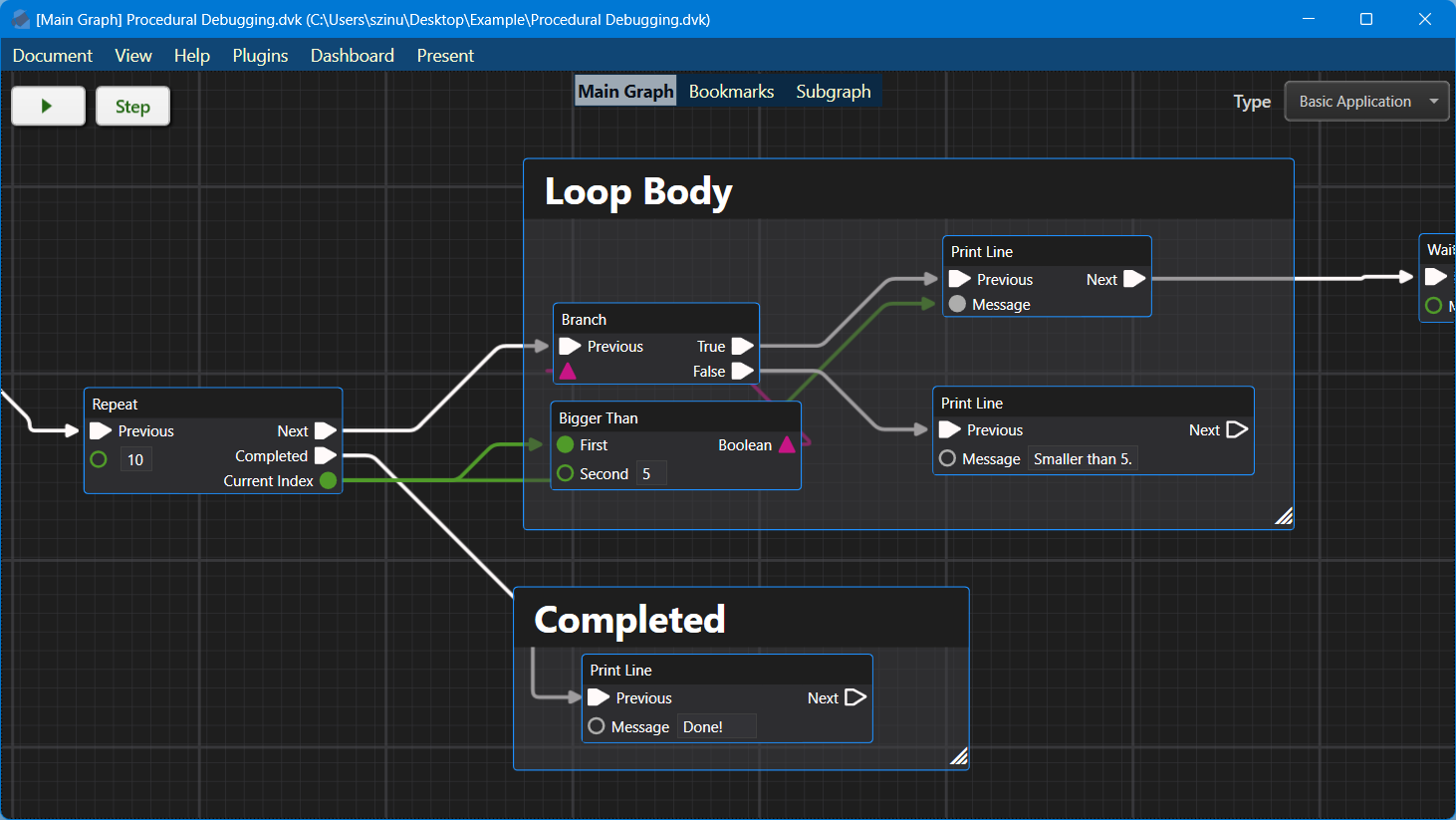Click the Type label
The width and height of the screenshot is (1456, 820).
(x=1252, y=101)
